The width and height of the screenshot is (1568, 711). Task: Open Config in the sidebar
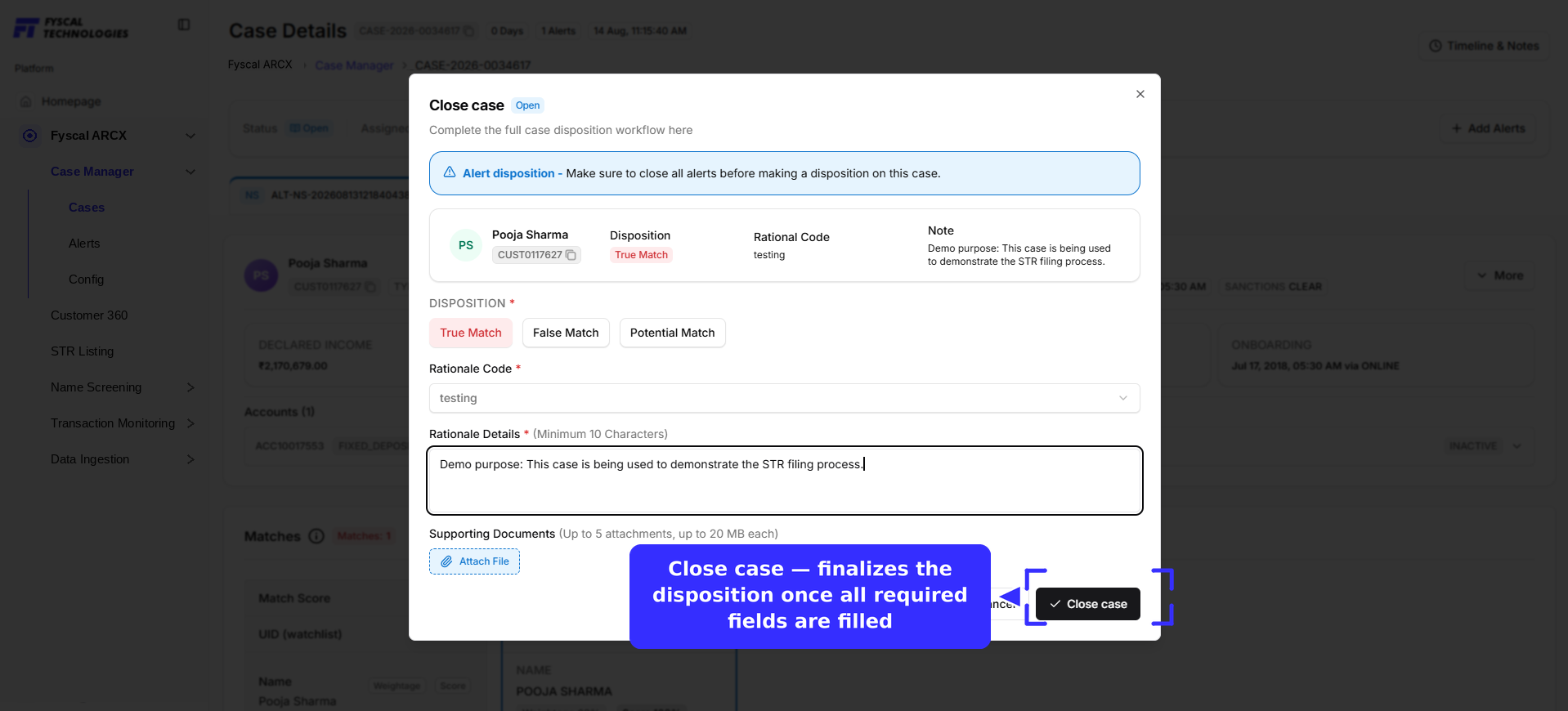point(86,279)
